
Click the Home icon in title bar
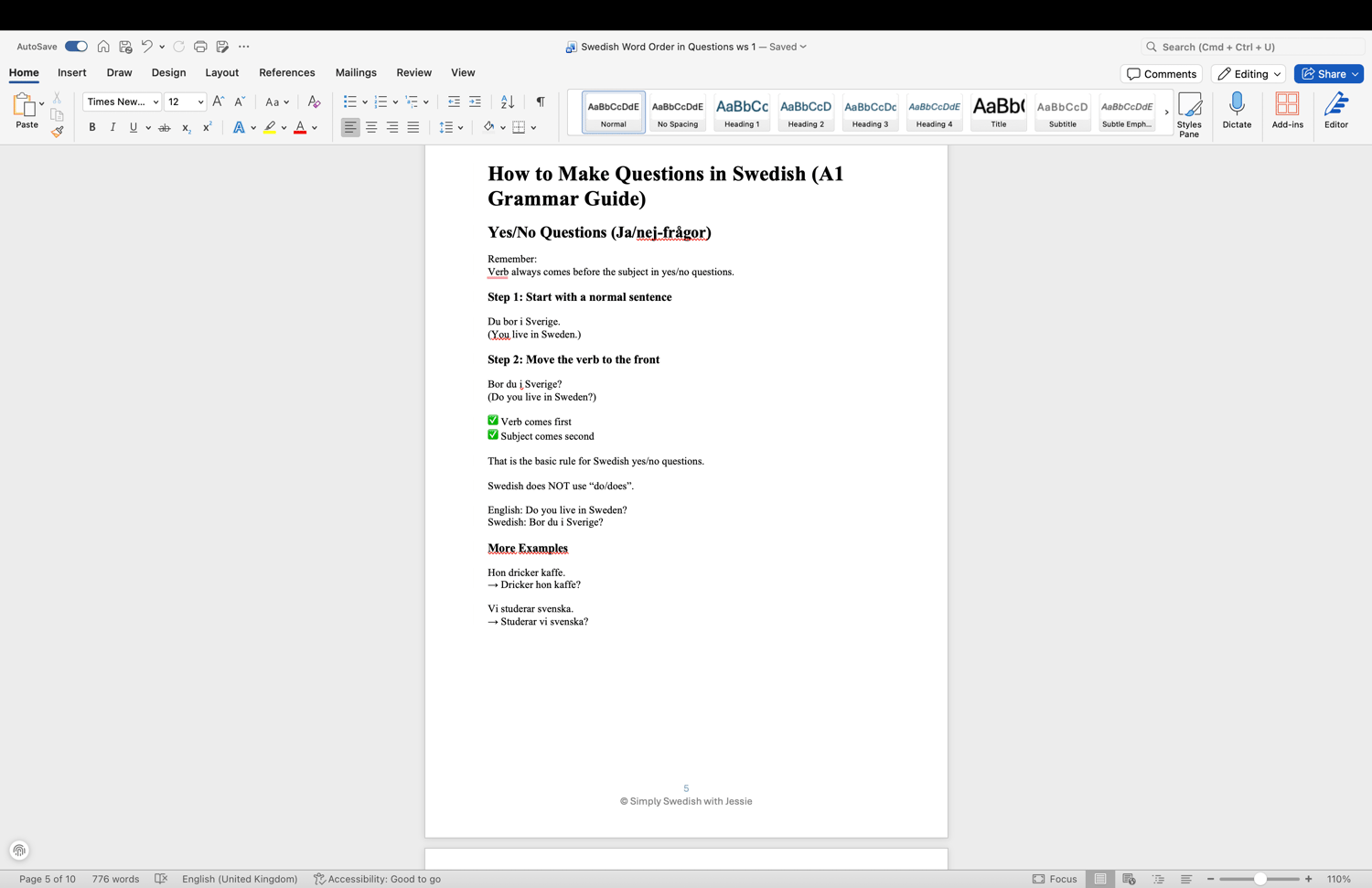[103, 47]
